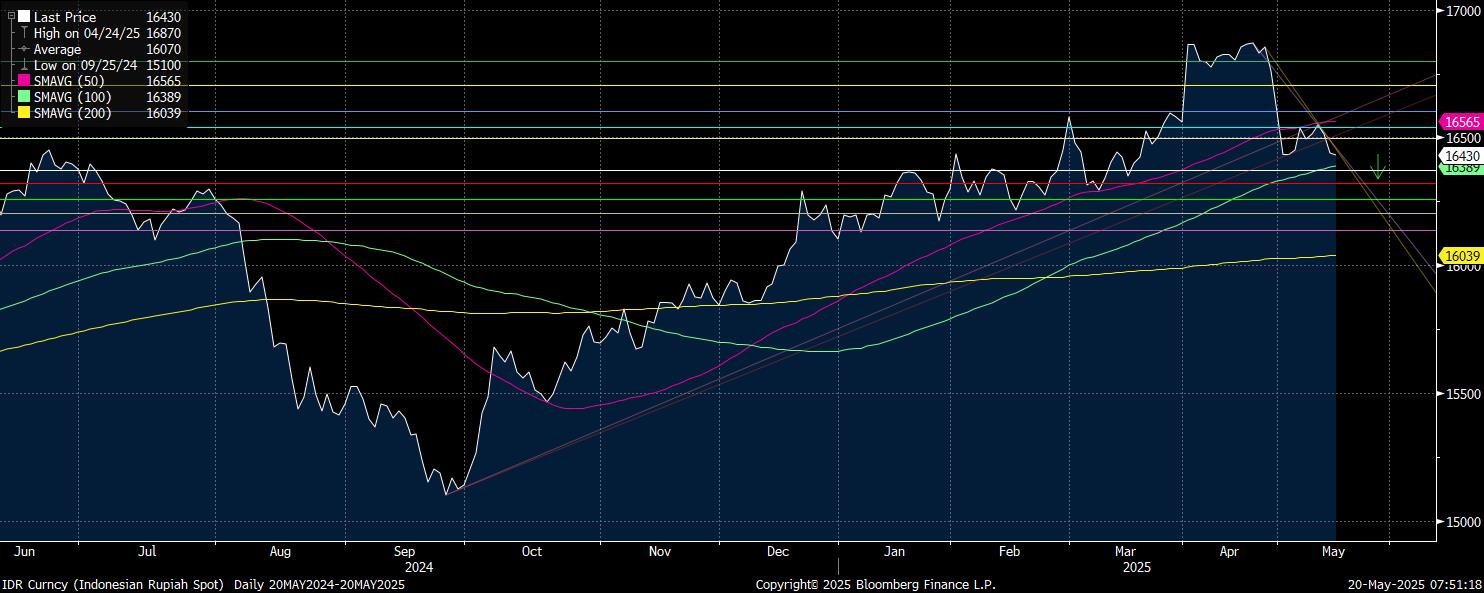1484x593 pixels.
Task: Select the Low marker icon in legend
Action: tap(24, 65)
